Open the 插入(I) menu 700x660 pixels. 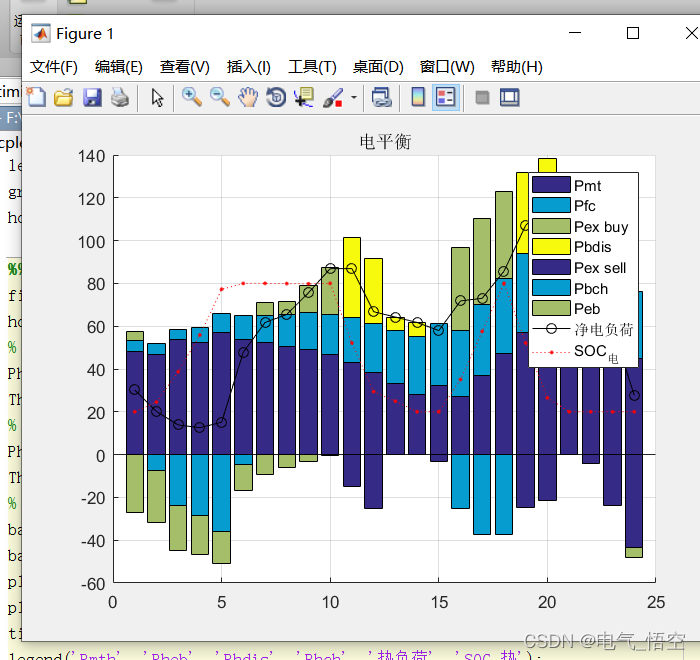point(249,67)
